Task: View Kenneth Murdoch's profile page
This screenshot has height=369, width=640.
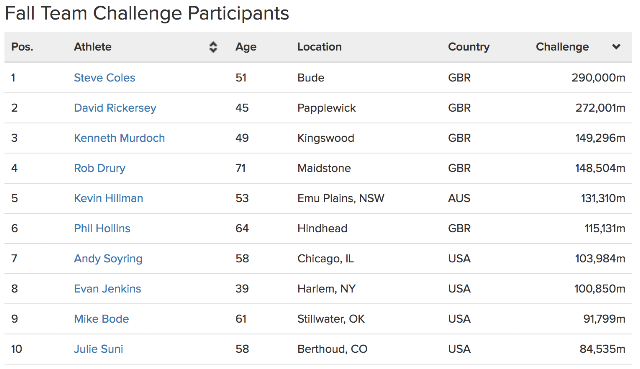Action: point(119,138)
